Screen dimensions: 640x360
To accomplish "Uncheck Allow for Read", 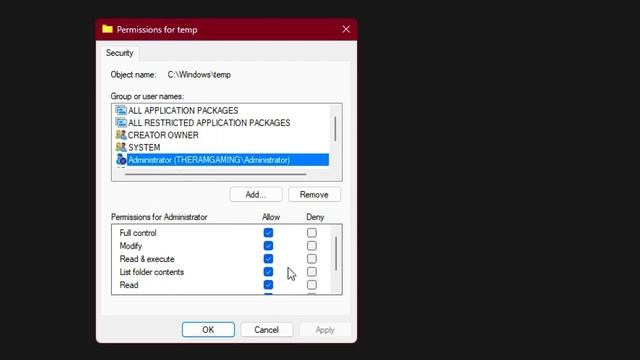I will point(268,285).
